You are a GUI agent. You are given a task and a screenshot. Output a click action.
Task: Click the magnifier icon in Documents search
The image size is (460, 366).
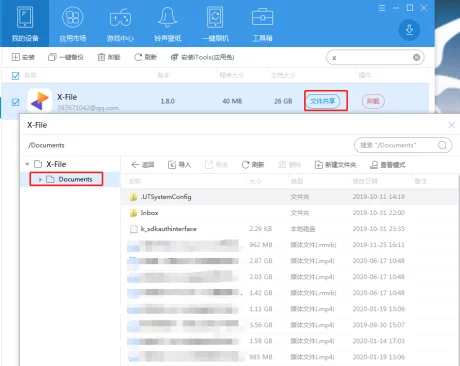click(x=442, y=145)
